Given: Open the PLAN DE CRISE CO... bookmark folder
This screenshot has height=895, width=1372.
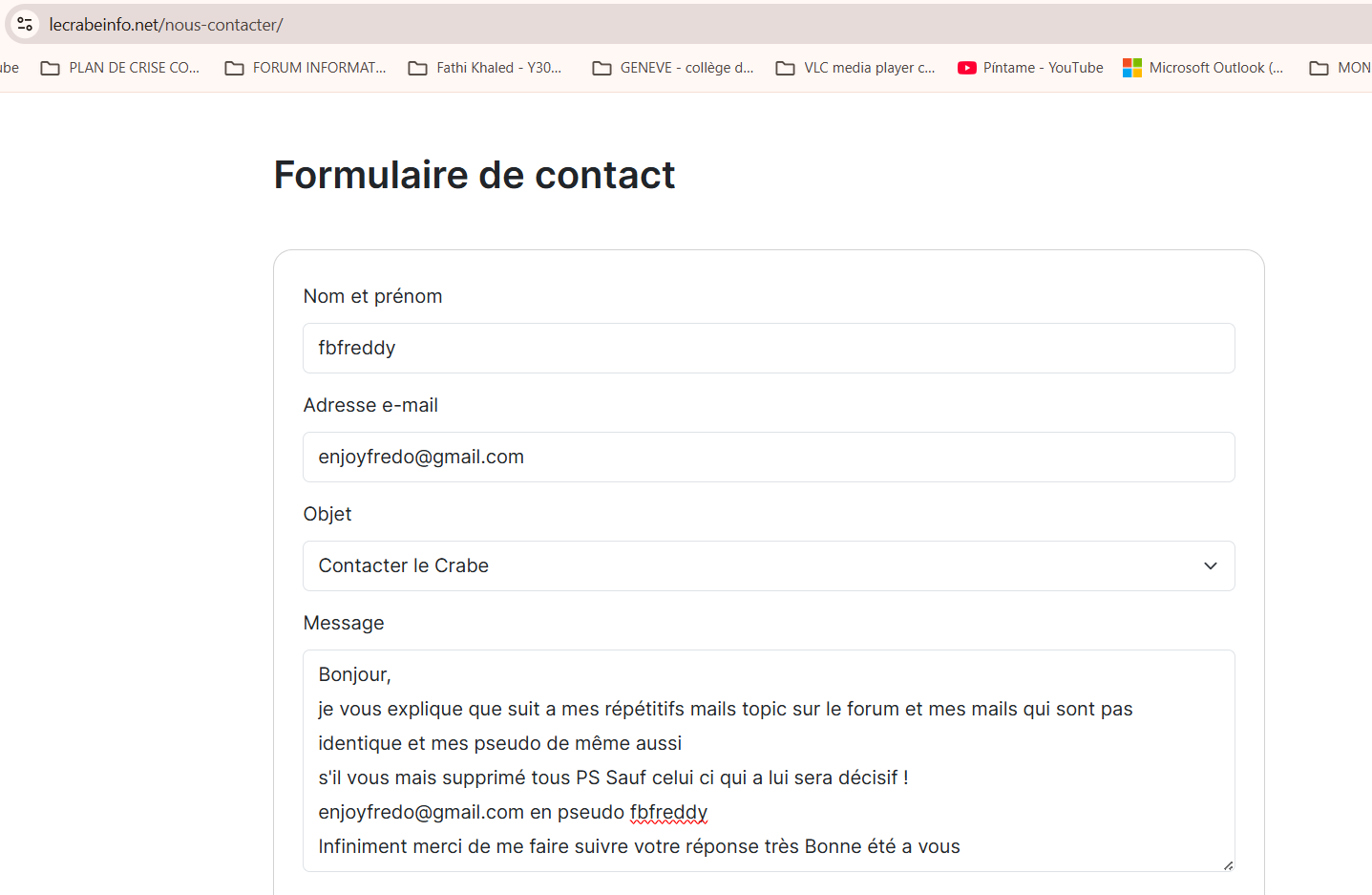Looking at the screenshot, I should pos(120,68).
